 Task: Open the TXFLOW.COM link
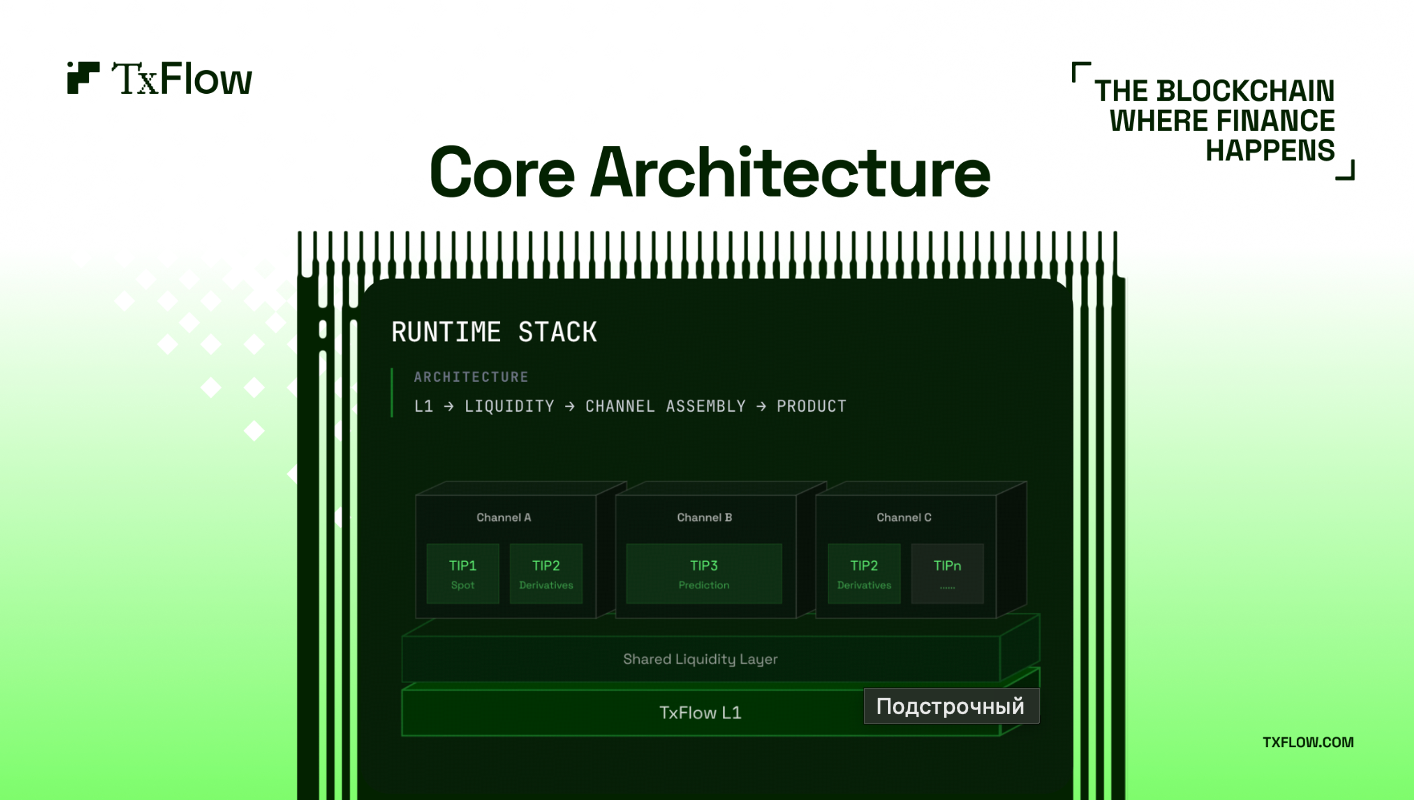[x=1307, y=742]
